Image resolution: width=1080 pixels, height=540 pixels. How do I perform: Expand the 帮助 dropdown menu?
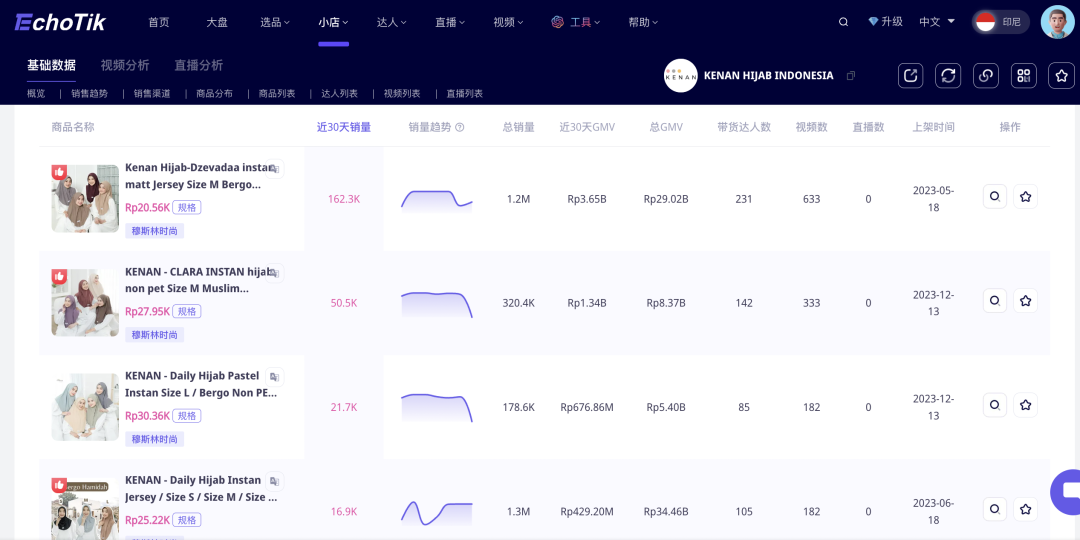coord(643,22)
